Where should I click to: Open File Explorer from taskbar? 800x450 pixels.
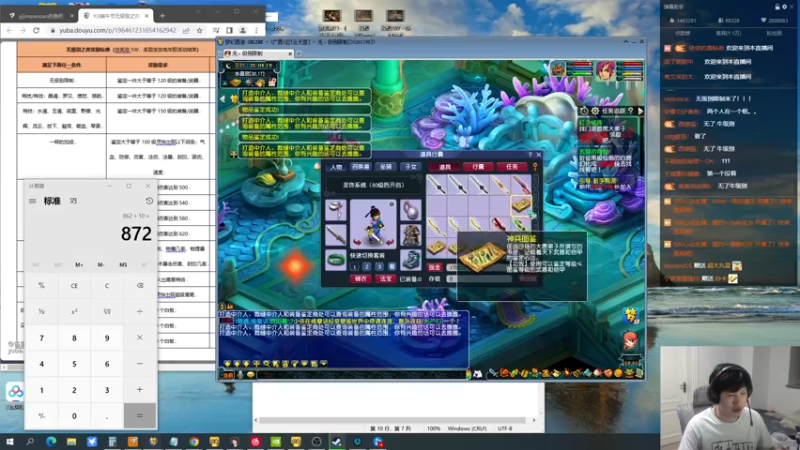tap(71, 442)
